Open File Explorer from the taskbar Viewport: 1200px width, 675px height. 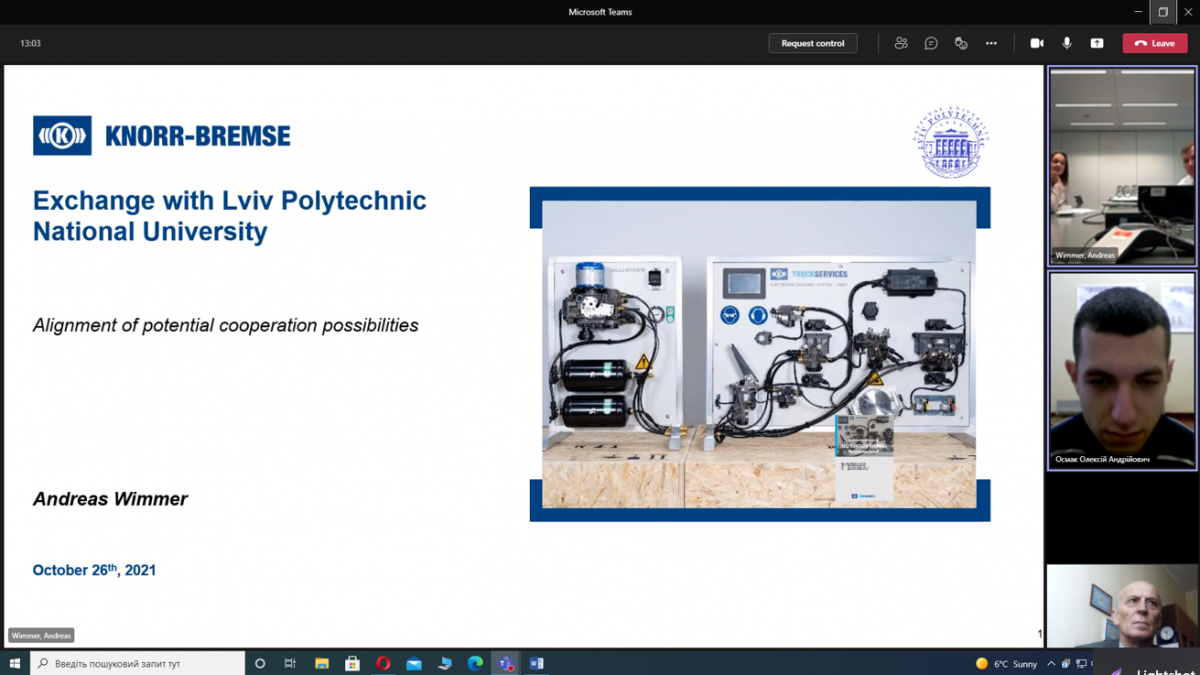(x=322, y=663)
